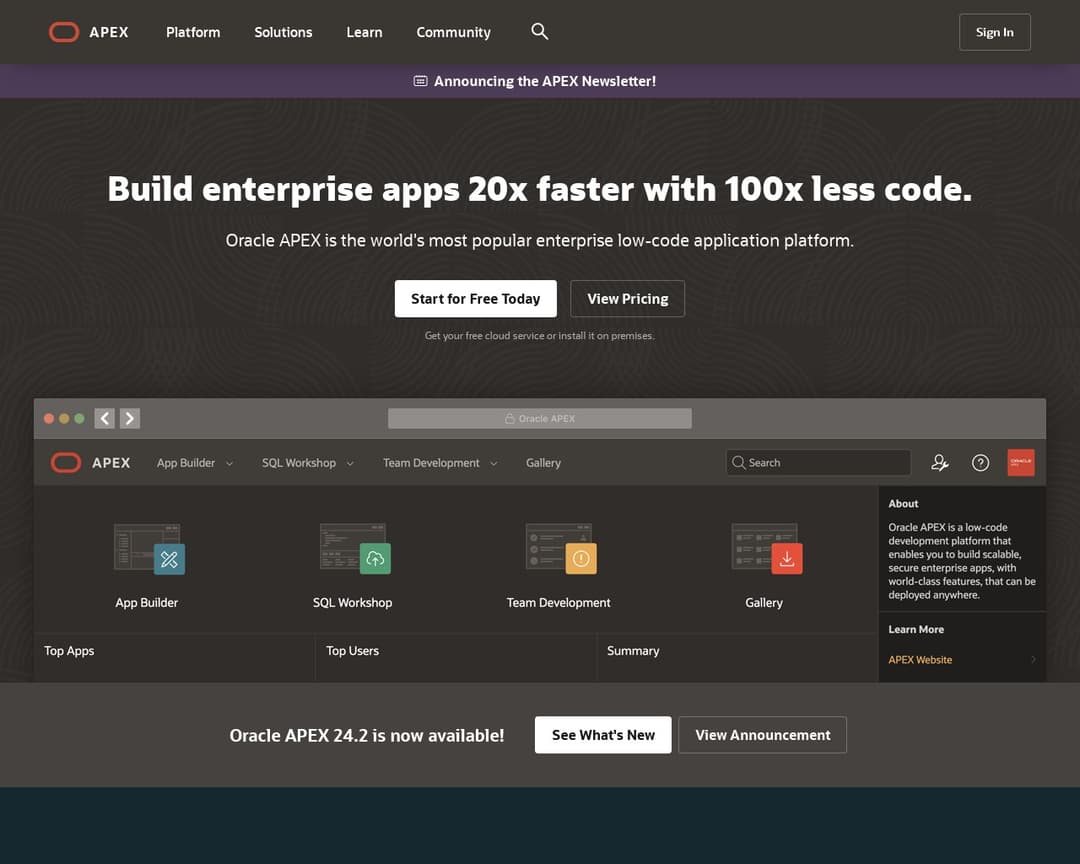The image size is (1080, 864).
Task: Click the lock icon in Oracle APEX address bar
Action: point(510,418)
